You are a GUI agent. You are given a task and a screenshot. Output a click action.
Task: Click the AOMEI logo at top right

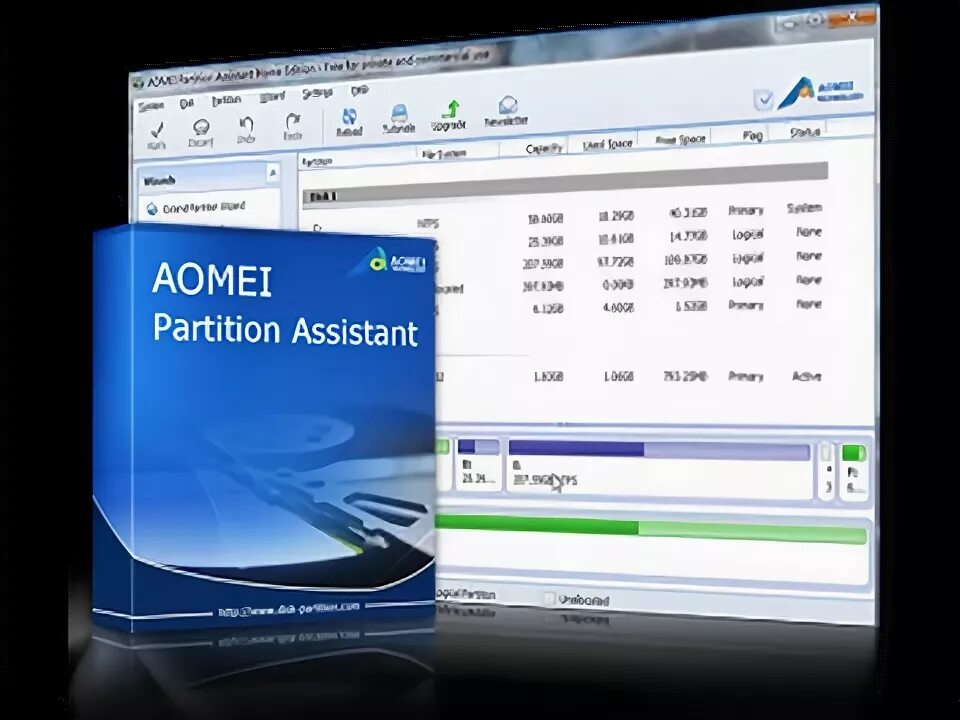tap(821, 92)
